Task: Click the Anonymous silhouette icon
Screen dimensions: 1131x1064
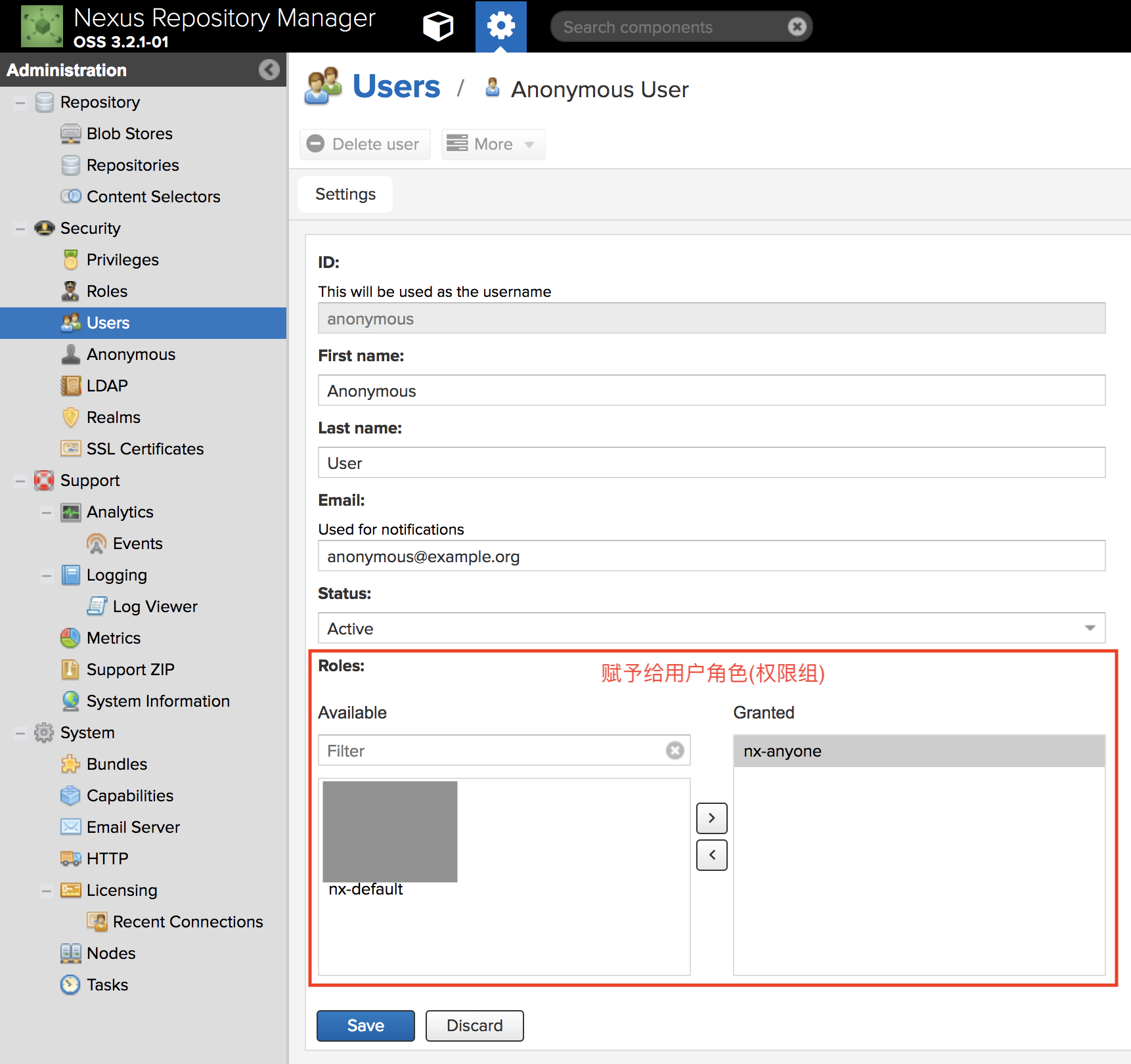Action: (70, 354)
